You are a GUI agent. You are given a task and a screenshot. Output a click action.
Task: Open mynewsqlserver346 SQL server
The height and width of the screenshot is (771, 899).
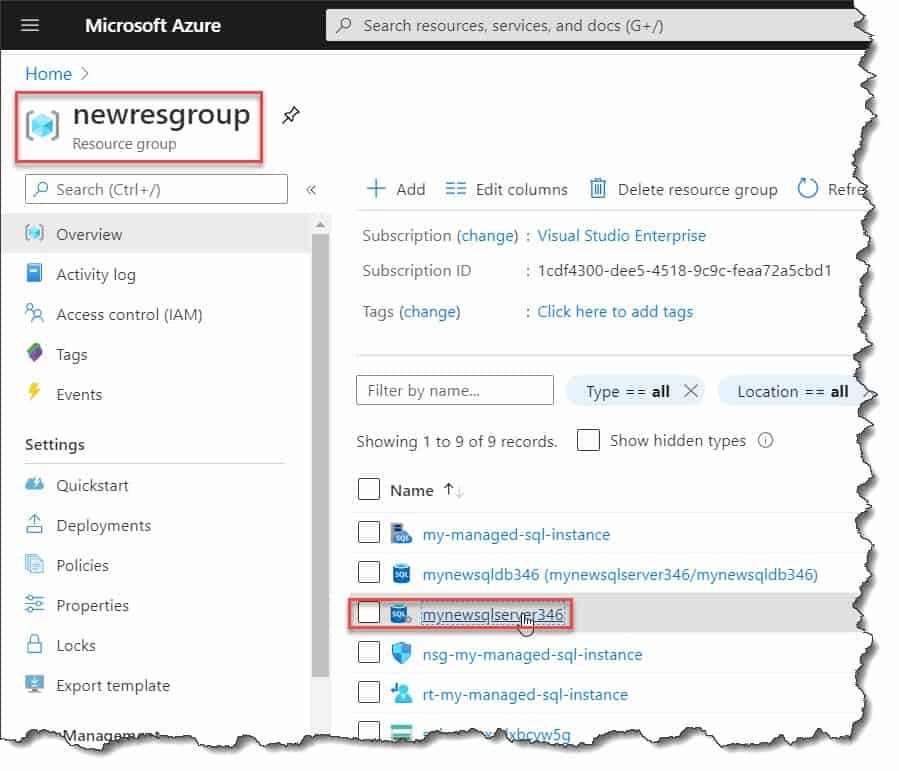(x=493, y=615)
